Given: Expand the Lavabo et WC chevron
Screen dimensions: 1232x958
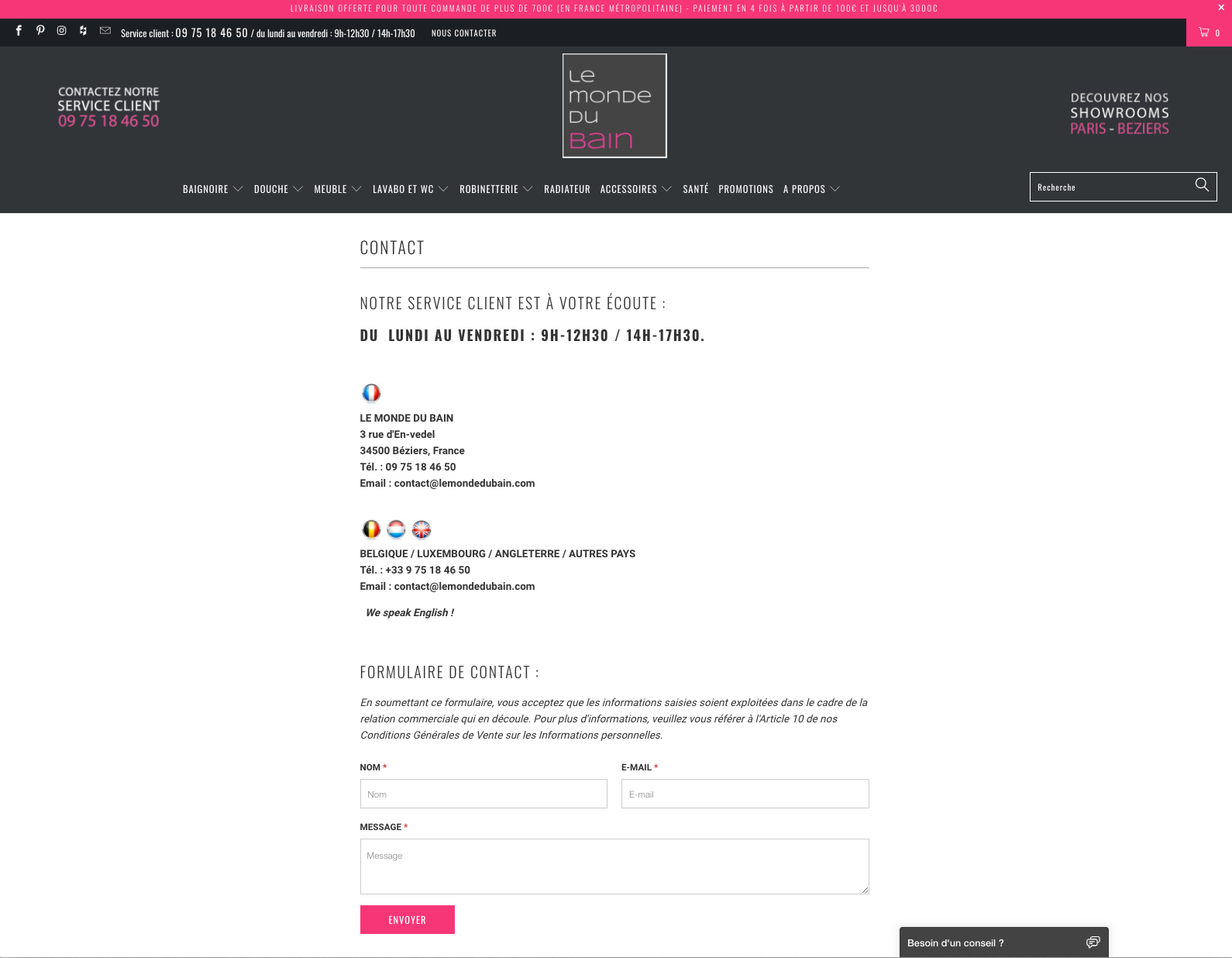Looking at the screenshot, I should point(443,189).
